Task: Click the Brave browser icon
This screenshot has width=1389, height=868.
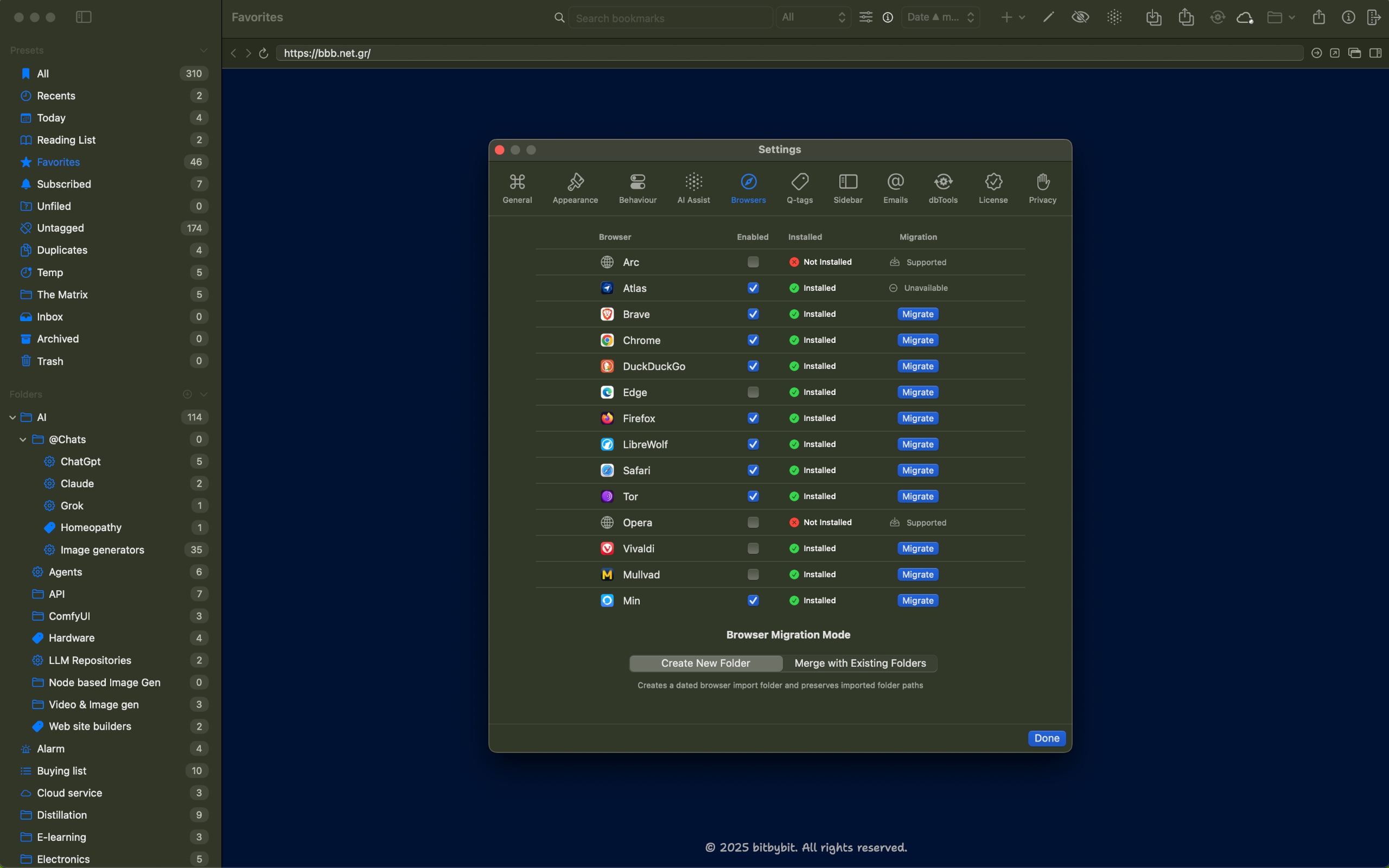Action: click(607, 314)
